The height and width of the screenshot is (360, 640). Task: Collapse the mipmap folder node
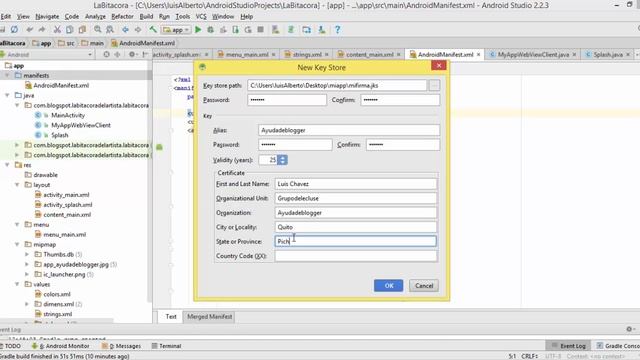(17, 244)
